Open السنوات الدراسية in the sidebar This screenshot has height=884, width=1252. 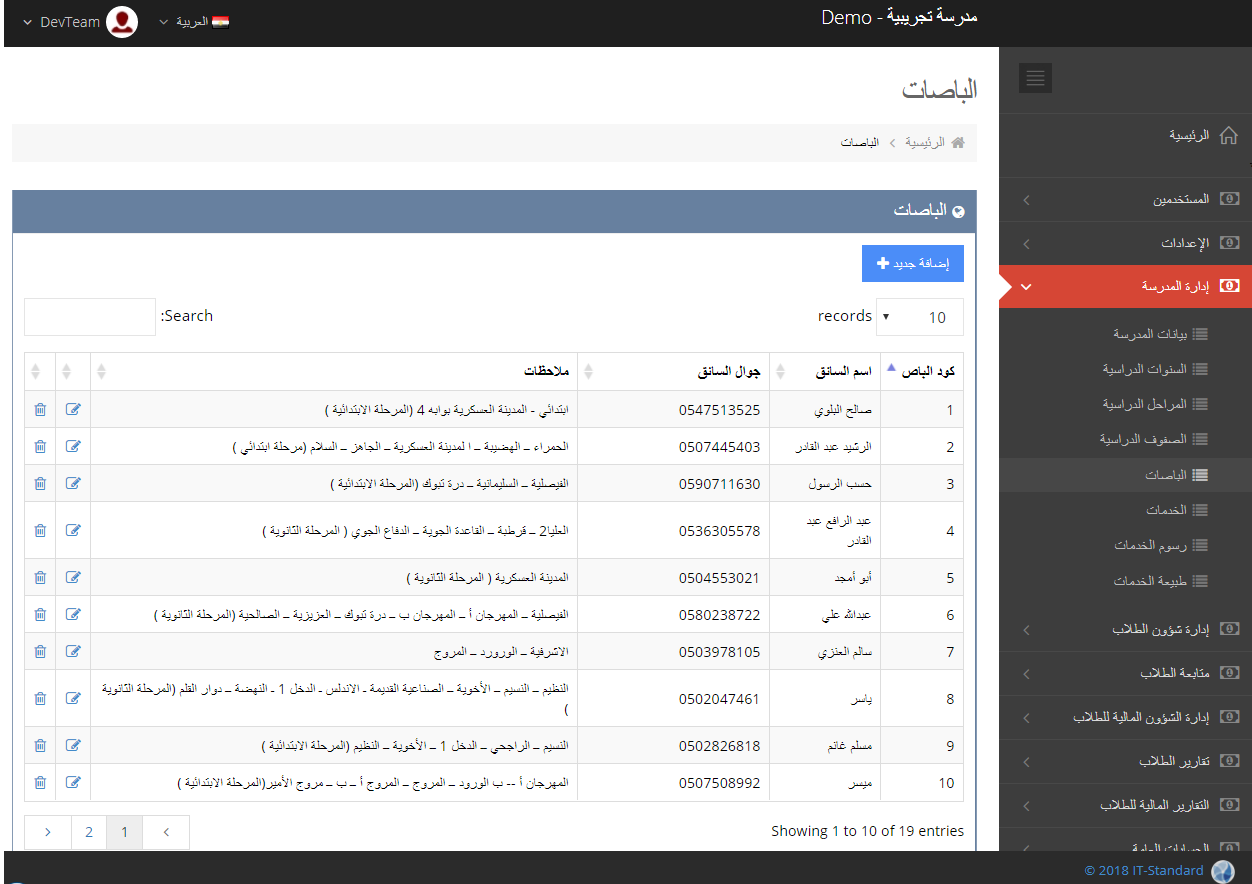tap(1144, 369)
